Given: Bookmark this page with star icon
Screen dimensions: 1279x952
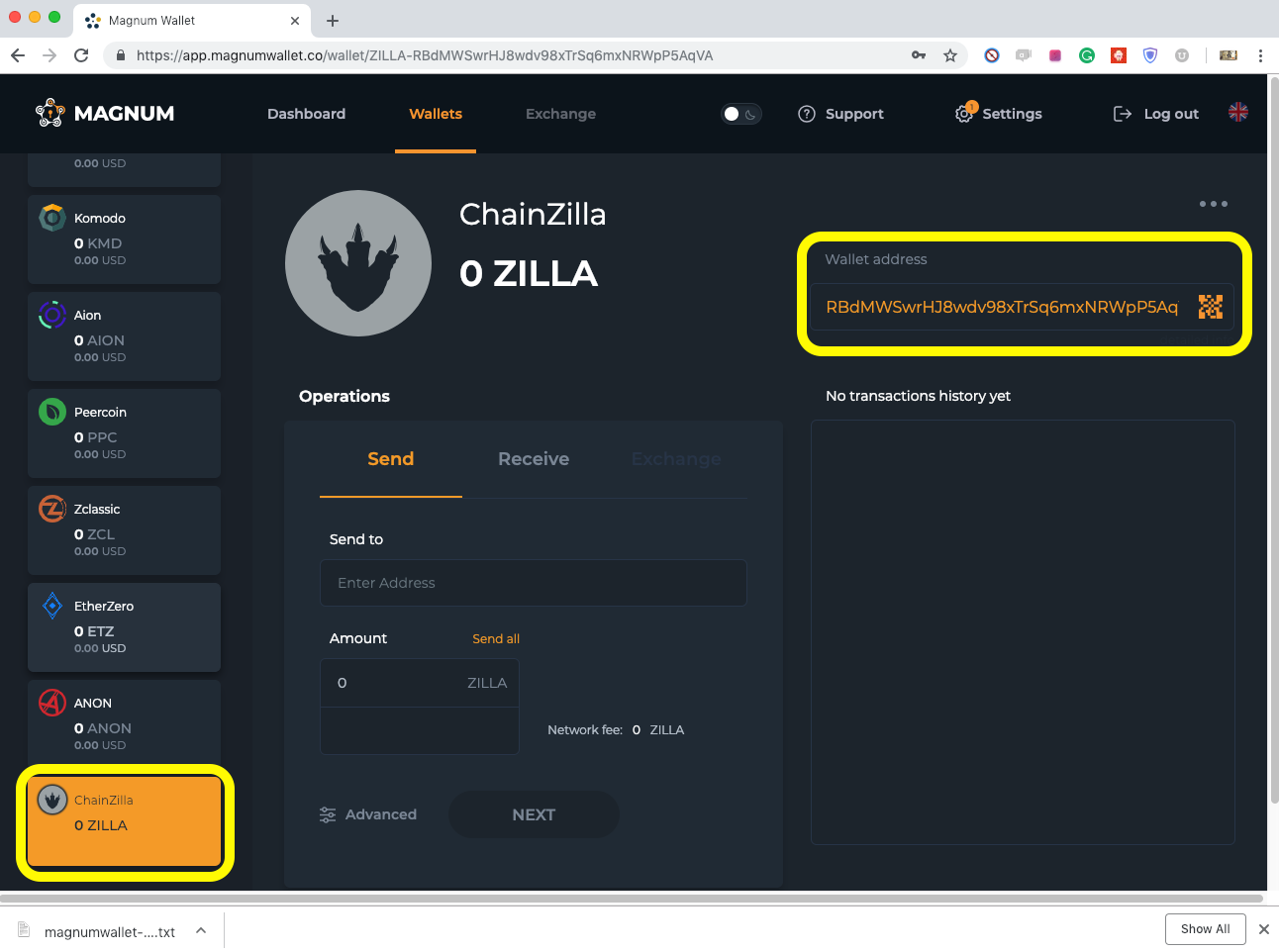Looking at the screenshot, I should (x=950, y=55).
